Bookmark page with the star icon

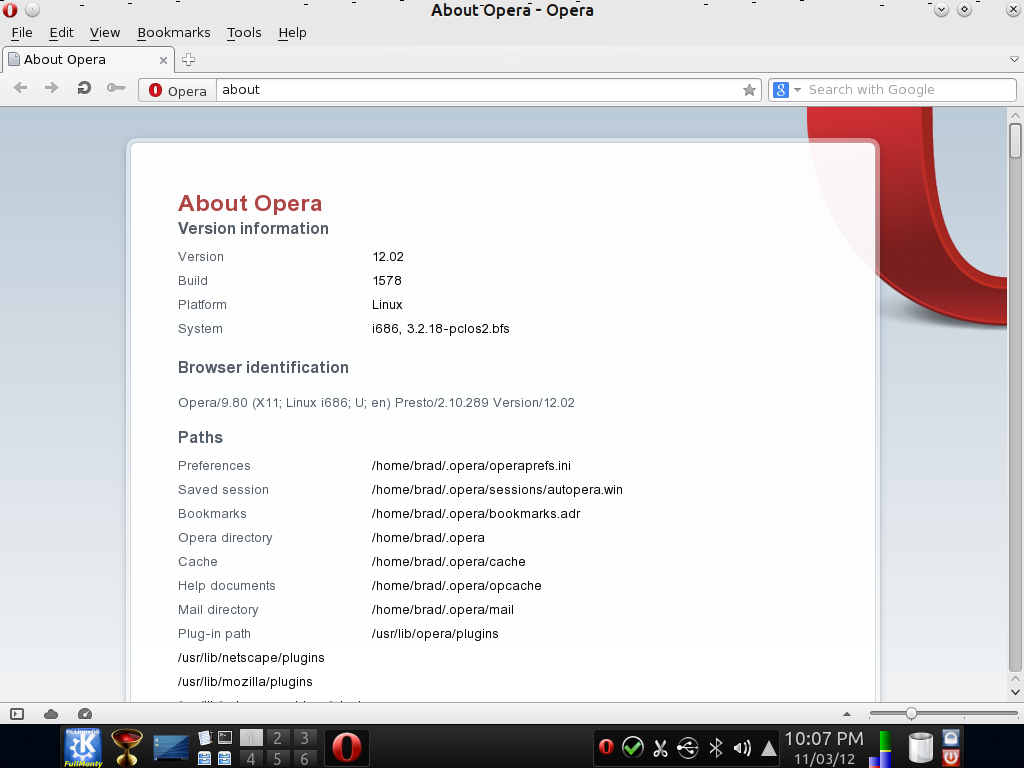tap(749, 90)
